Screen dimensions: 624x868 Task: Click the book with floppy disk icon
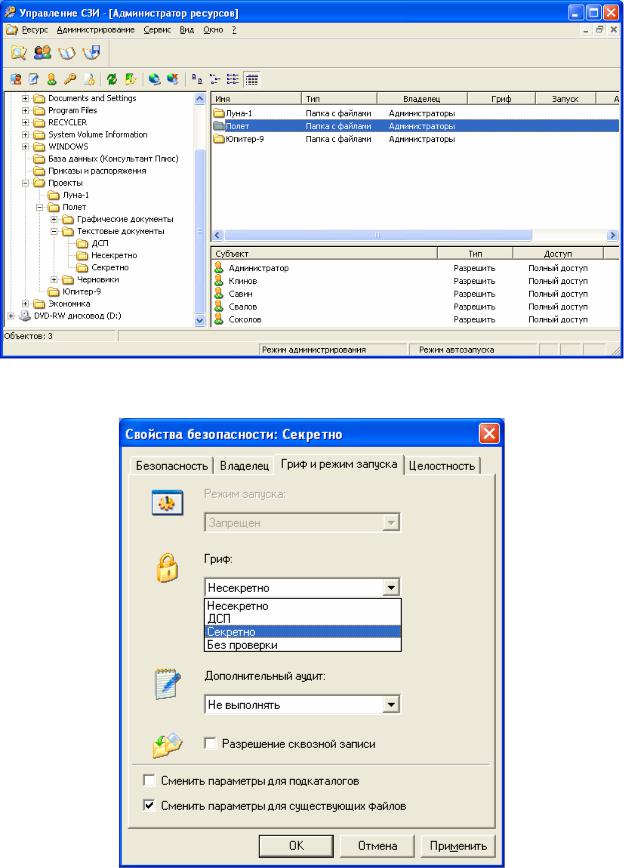[x=91, y=53]
